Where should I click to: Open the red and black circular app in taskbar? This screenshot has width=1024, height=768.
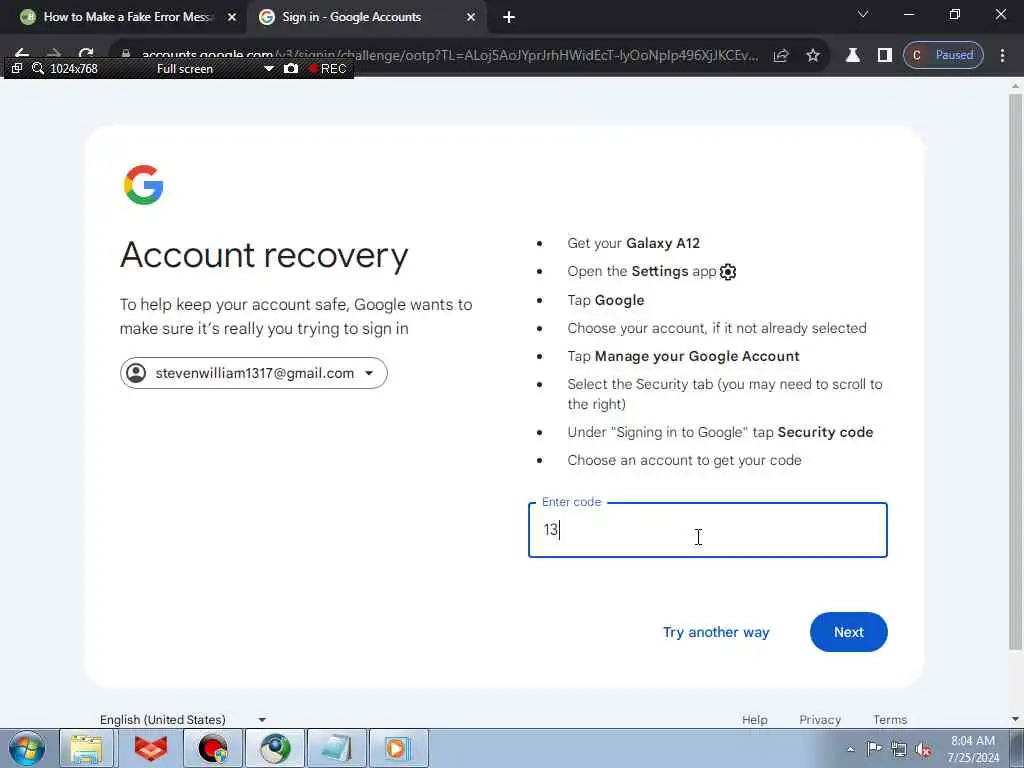coord(213,748)
